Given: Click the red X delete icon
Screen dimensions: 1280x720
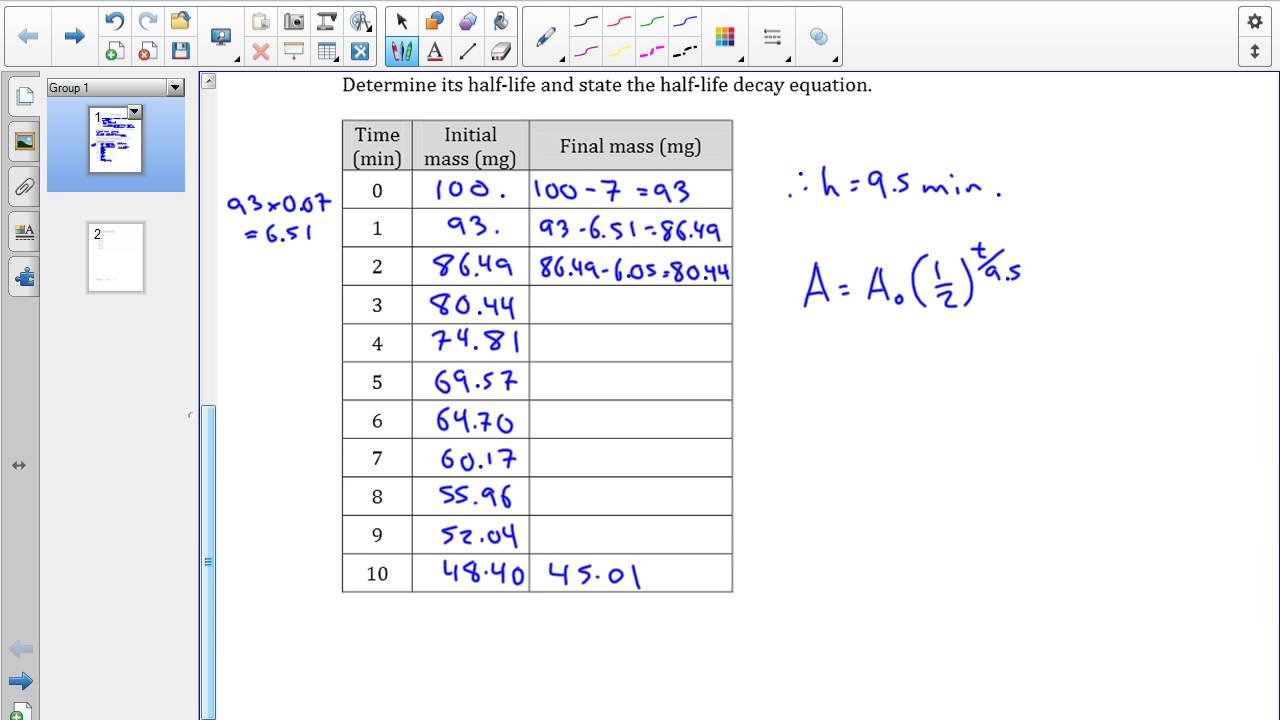Looking at the screenshot, I should click(x=261, y=51).
